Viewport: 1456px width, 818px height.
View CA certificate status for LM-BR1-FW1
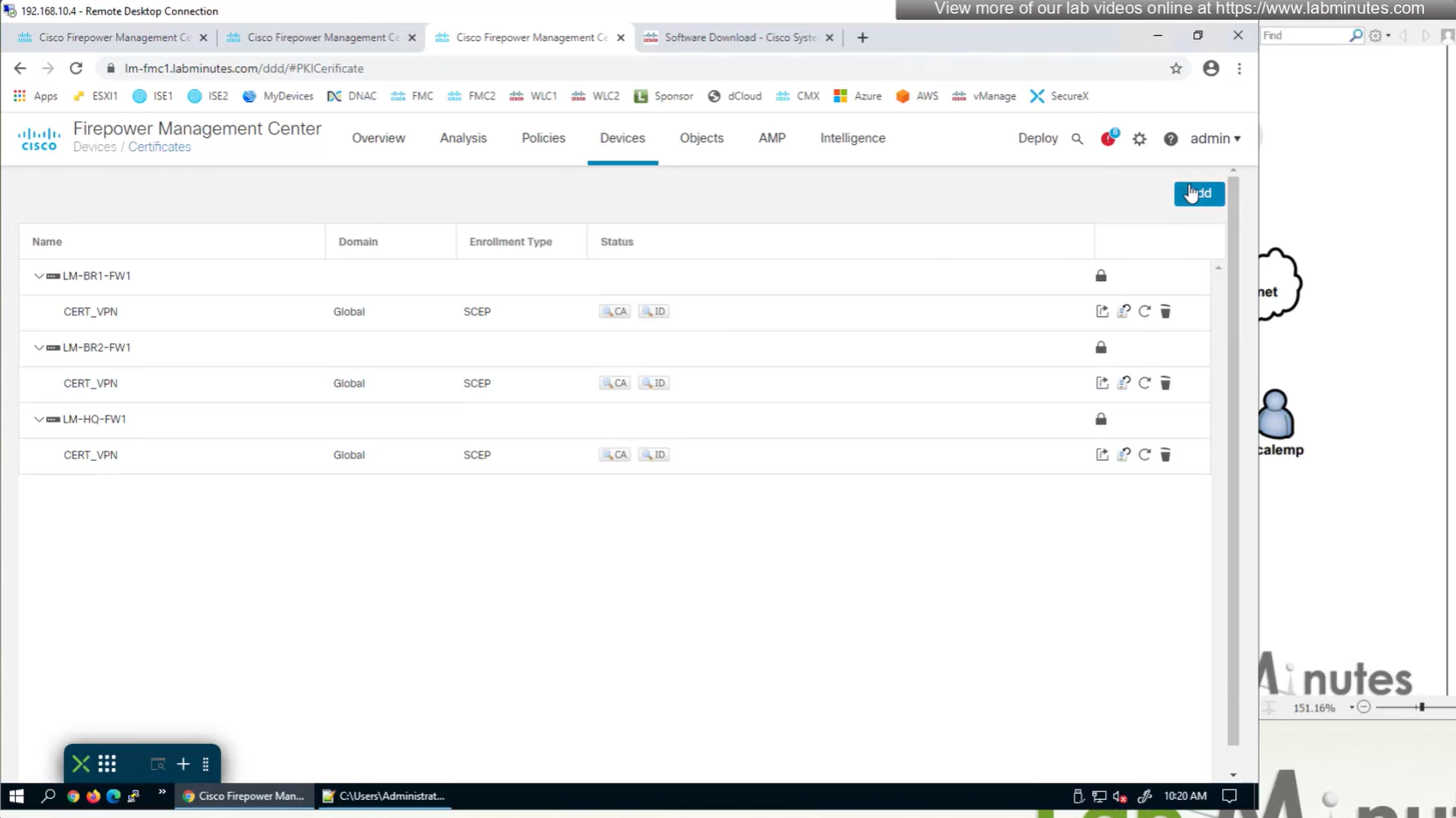615,312
